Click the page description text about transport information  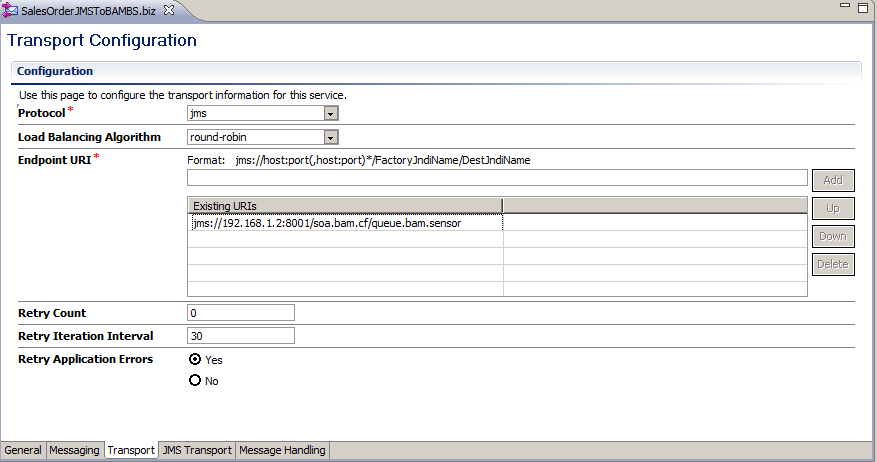183,95
